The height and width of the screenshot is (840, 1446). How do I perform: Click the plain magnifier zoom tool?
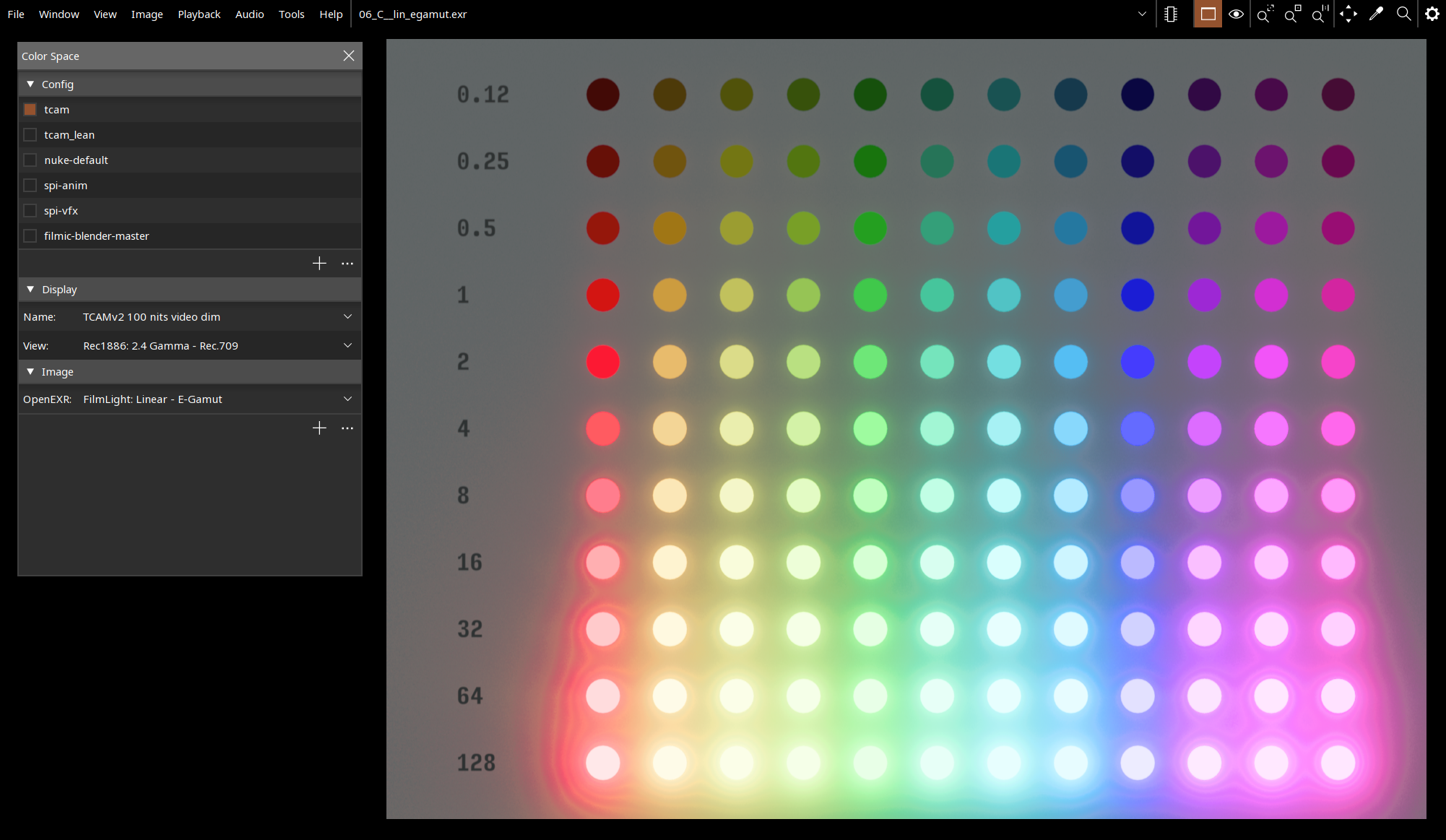pos(1403,14)
